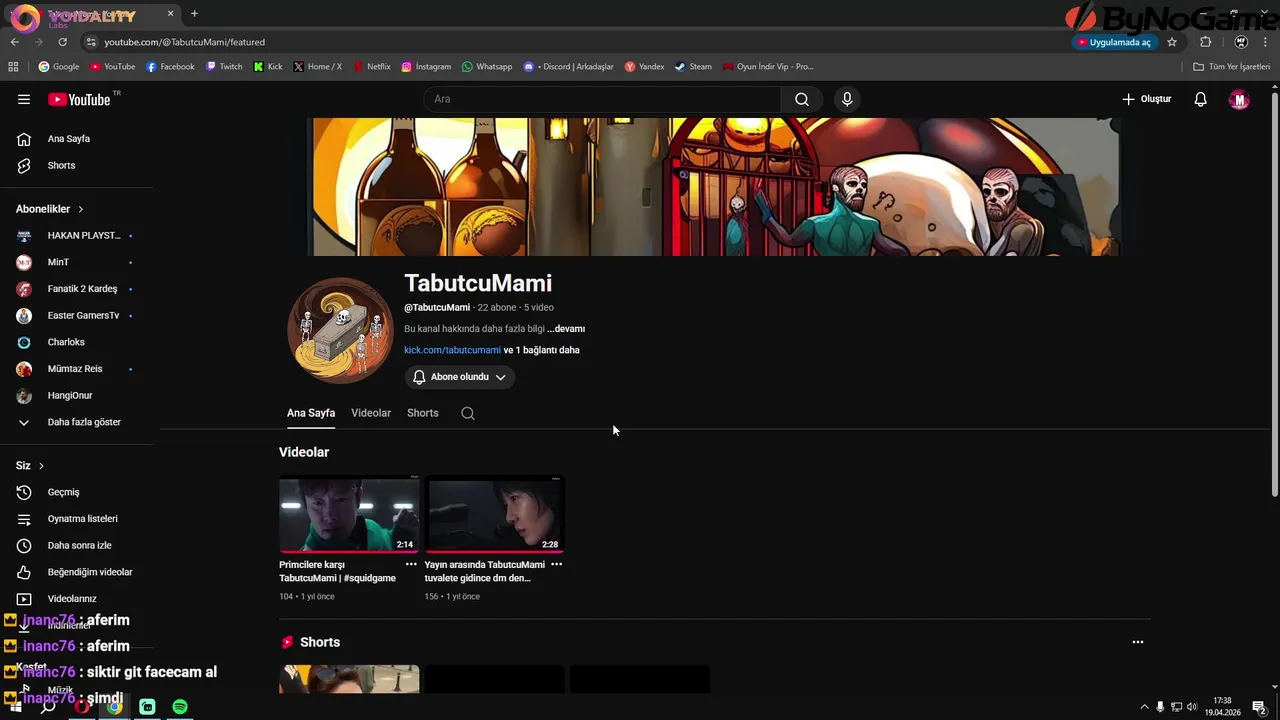Open the Twitch bookmark
1280x720 pixels.
[224, 67]
